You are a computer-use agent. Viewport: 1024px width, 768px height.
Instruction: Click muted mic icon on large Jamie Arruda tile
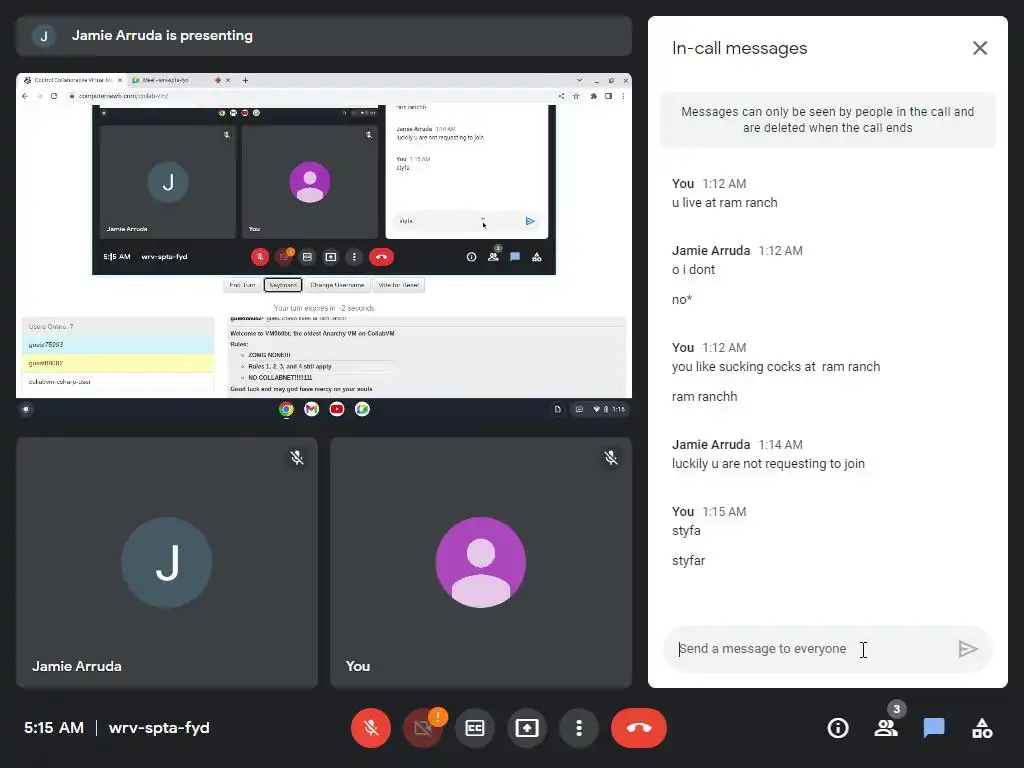pos(297,458)
